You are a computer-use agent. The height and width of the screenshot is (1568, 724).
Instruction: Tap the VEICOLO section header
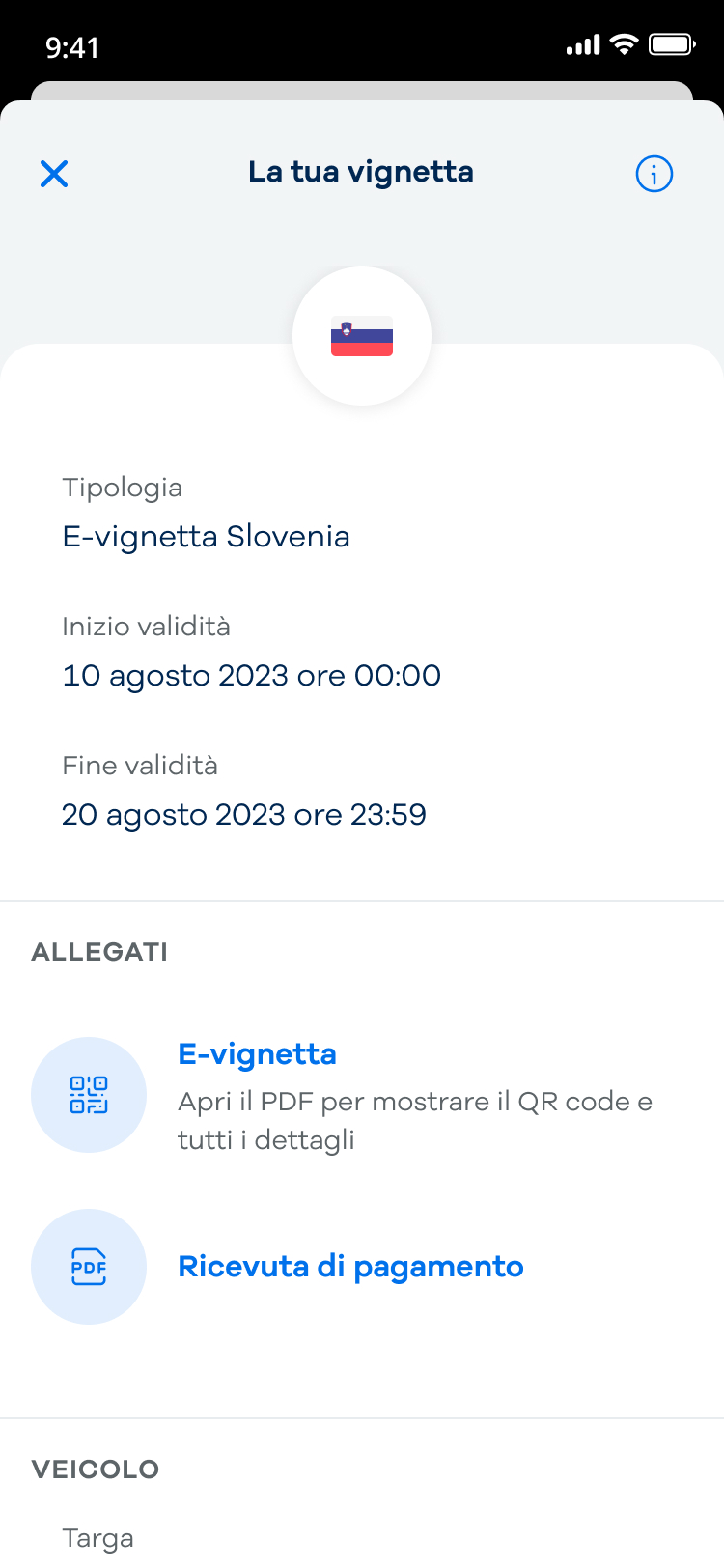[95, 1470]
